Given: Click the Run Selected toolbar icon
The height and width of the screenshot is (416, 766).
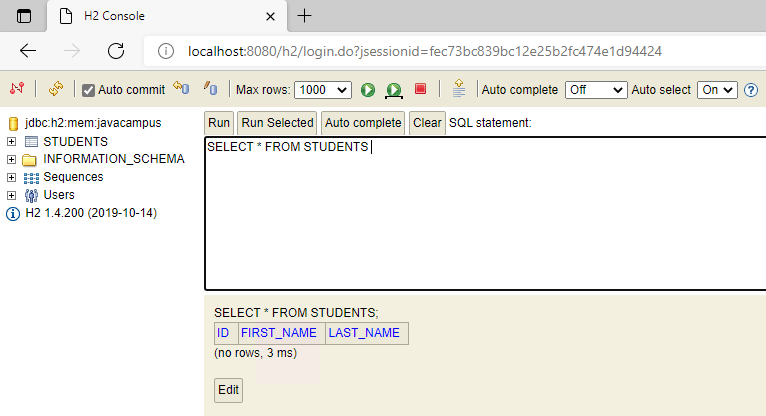Looking at the screenshot, I should coord(394,90).
